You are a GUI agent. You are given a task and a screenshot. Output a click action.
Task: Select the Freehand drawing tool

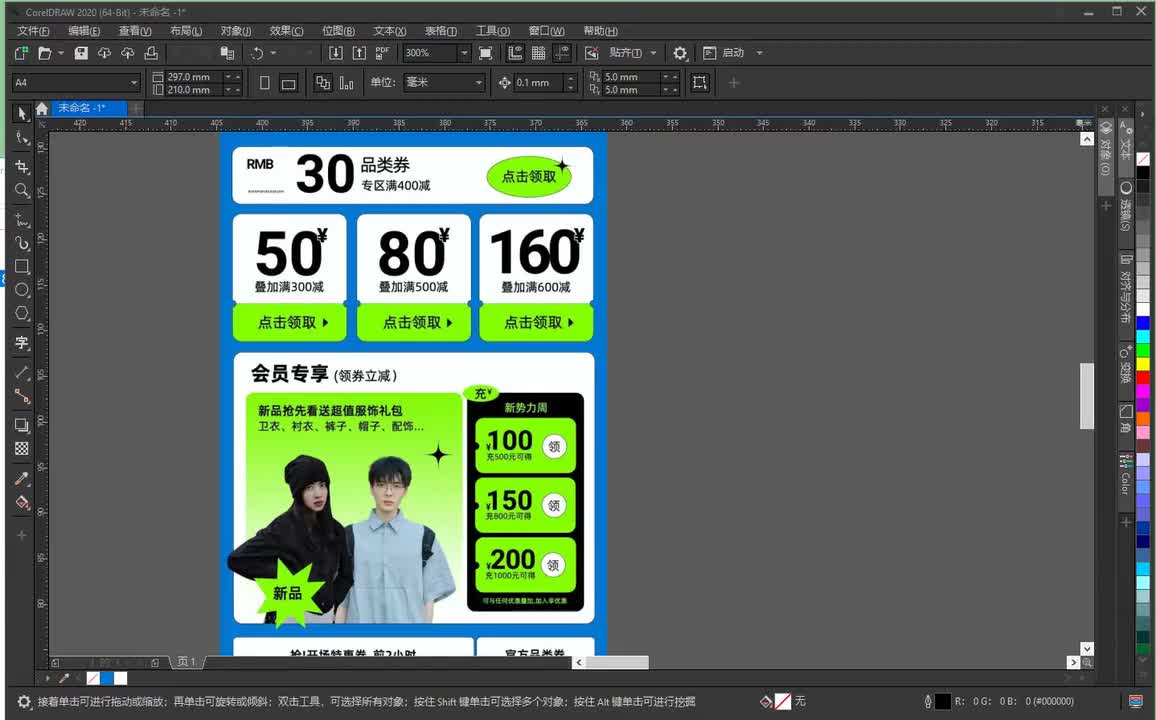point(22,220)
